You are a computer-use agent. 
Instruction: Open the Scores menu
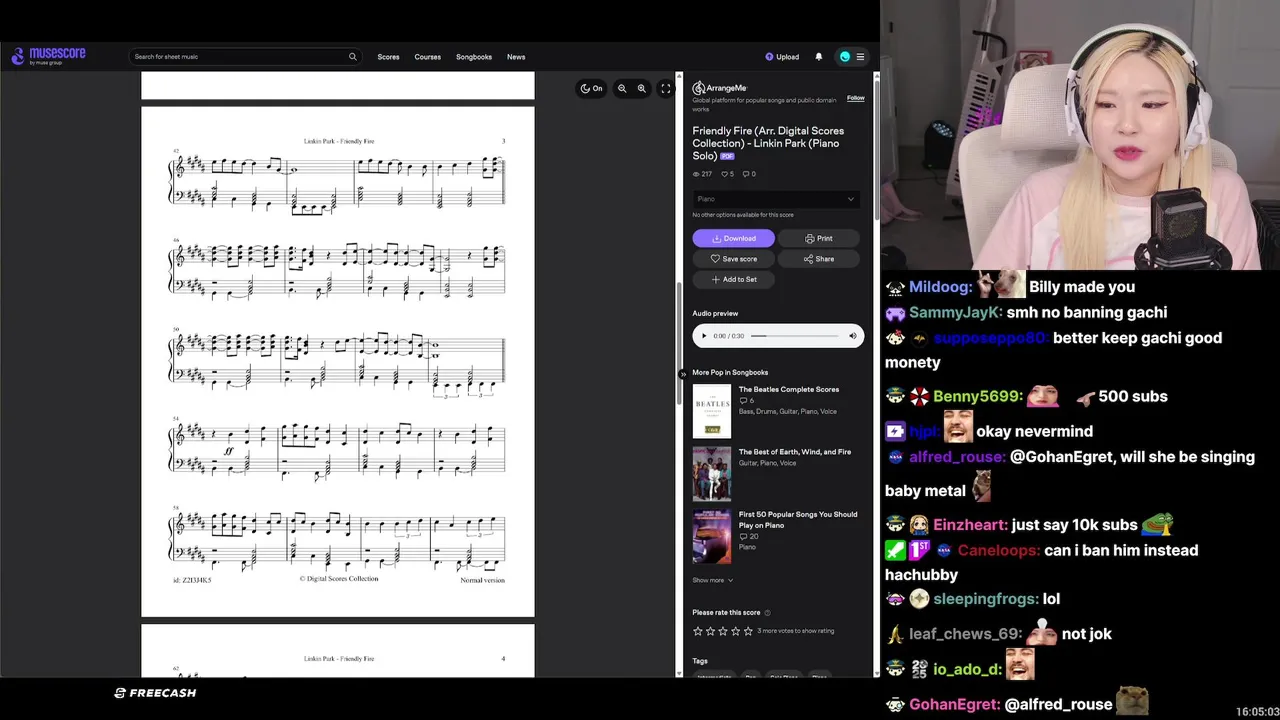click(x=388, y=57)
